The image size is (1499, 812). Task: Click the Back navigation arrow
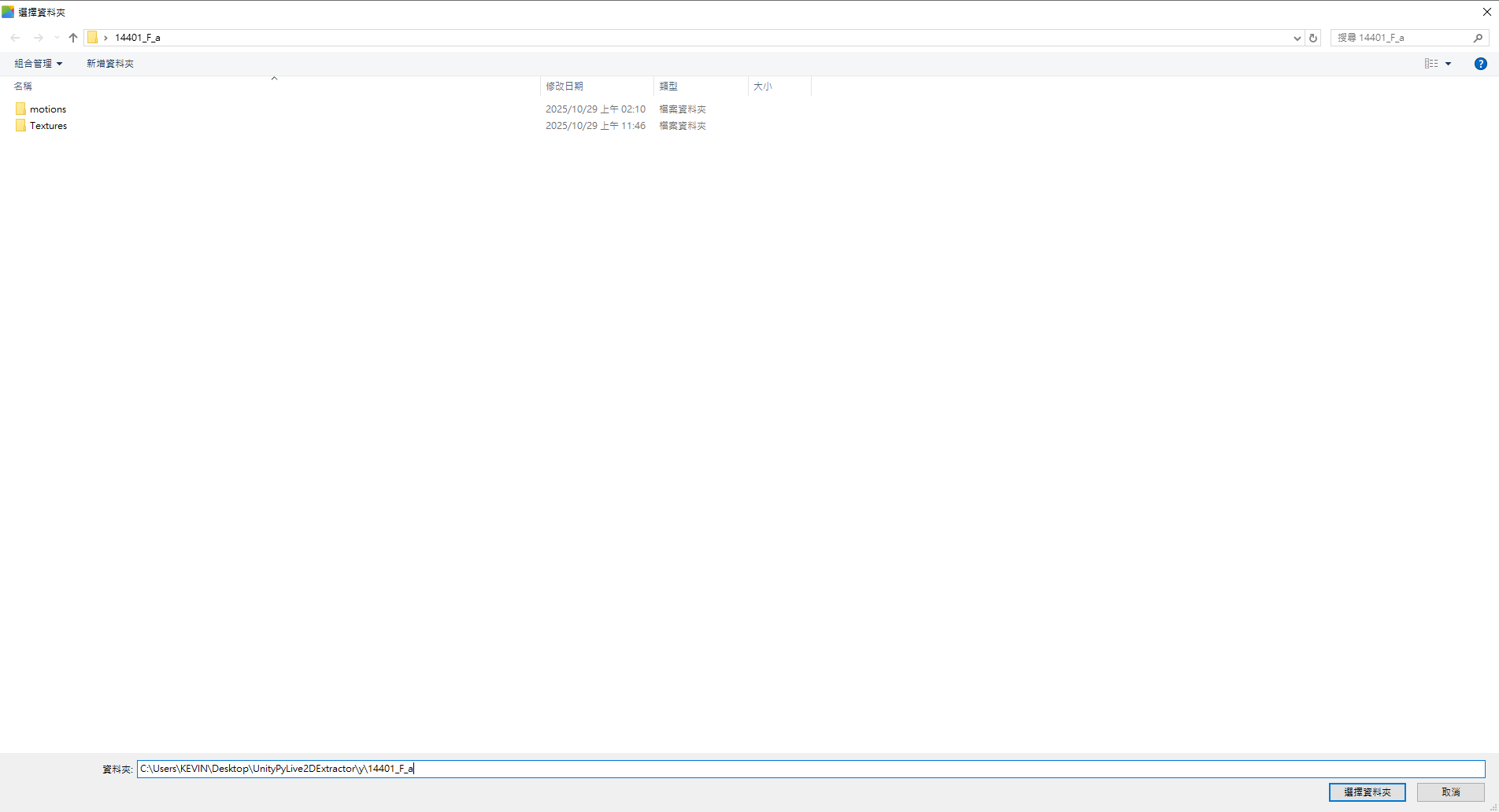[x=16, y=38]
